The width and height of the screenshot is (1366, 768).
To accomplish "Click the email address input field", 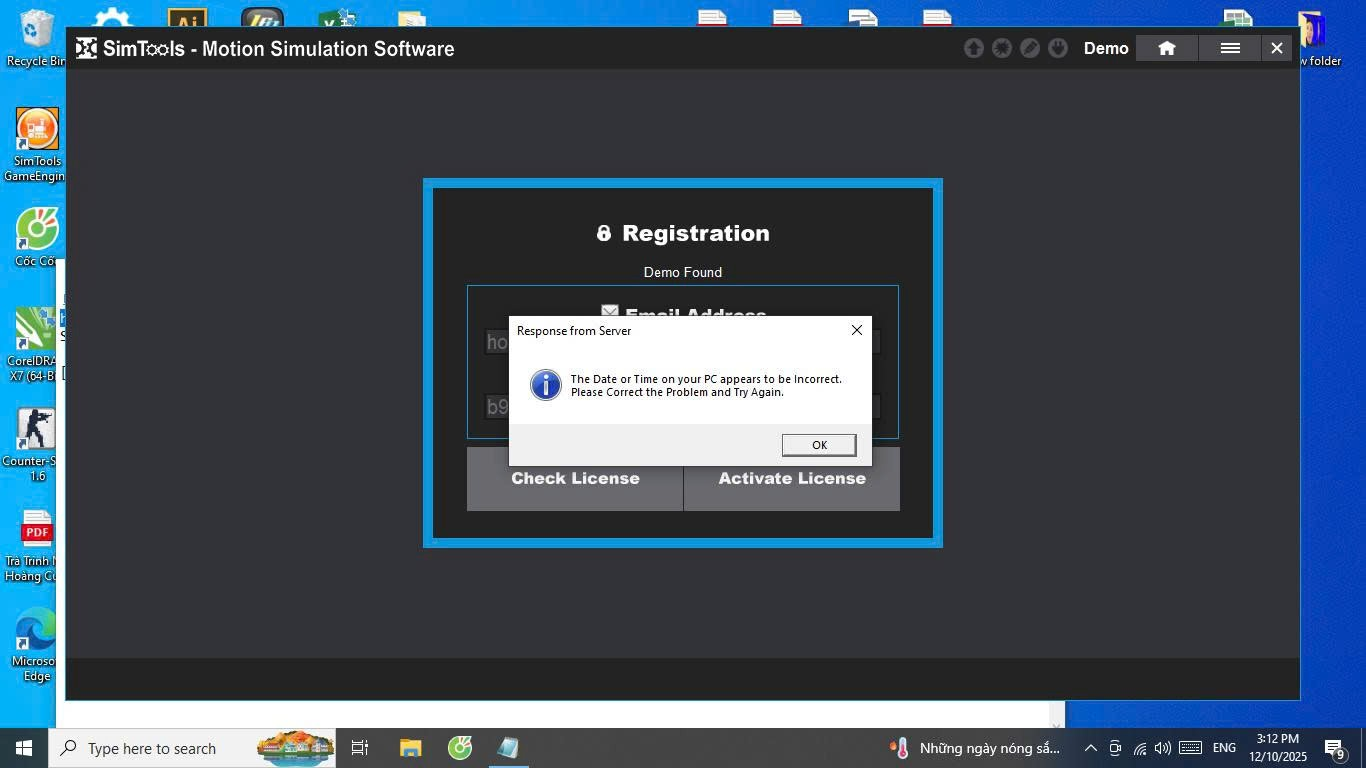I will [x=683, y=342].
